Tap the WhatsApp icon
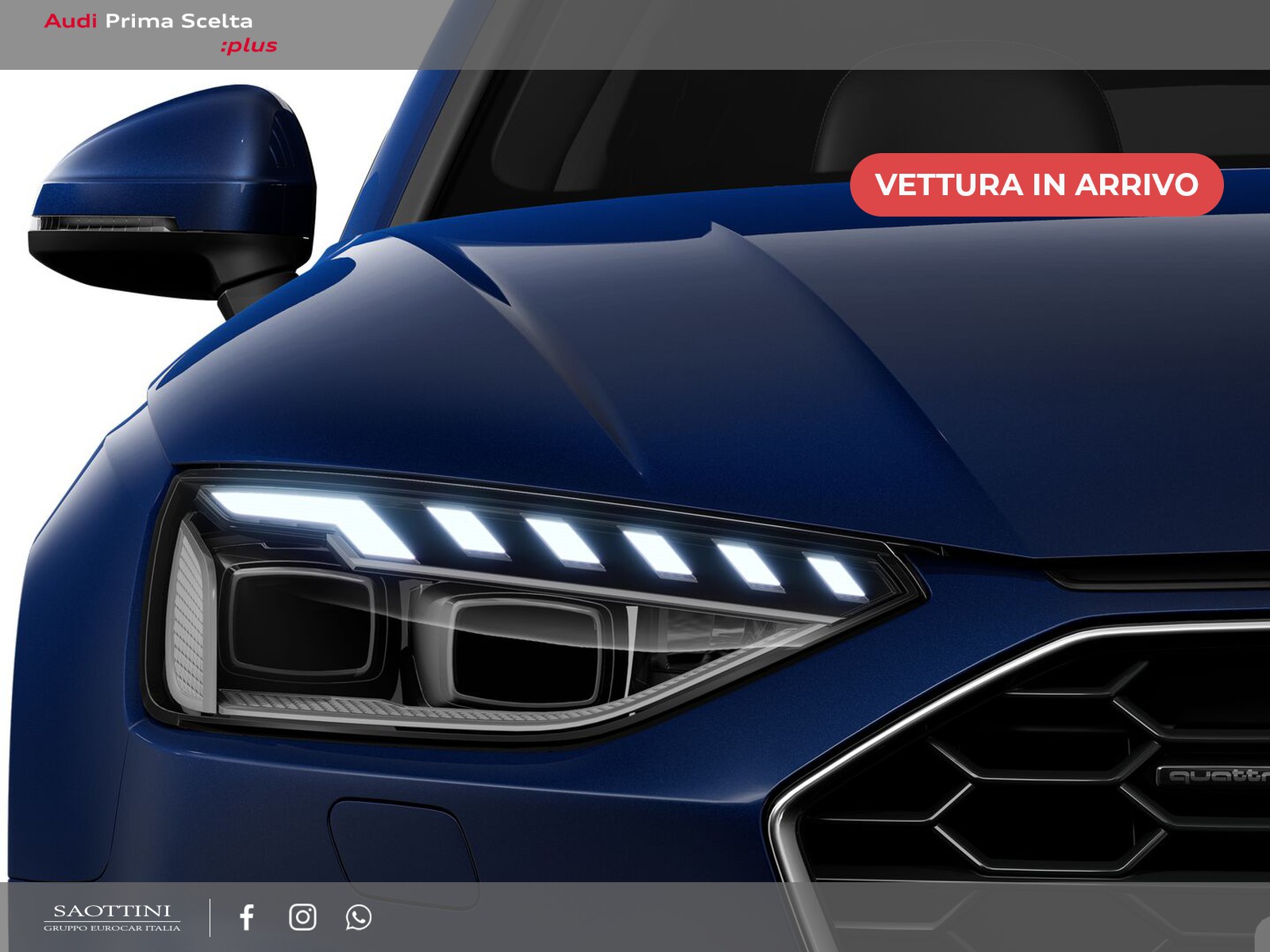Screen dimensions: 1270x952 pyautogui.click(x=358, y=917)
